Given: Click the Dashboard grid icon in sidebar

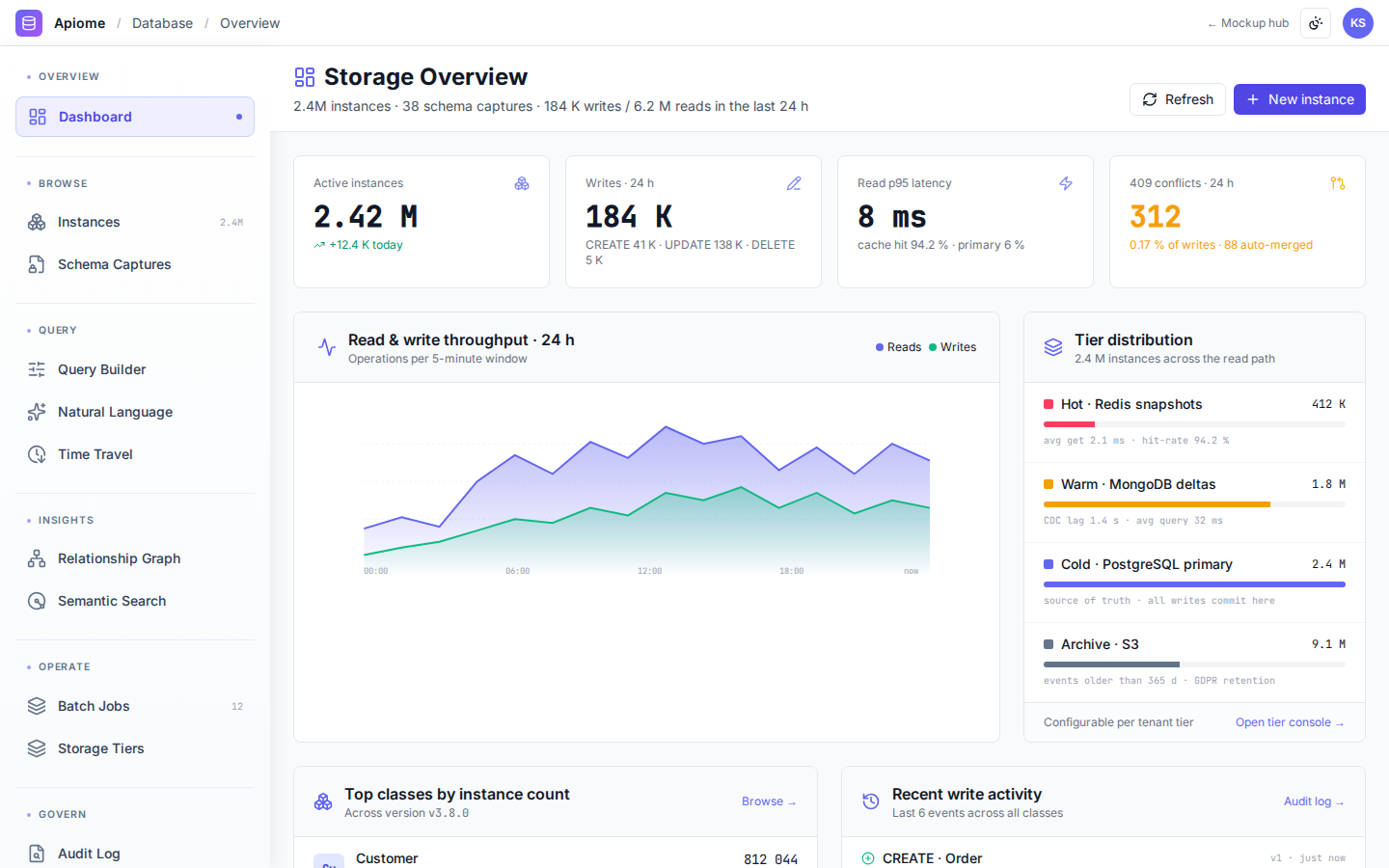Looking at the screenshot, I should (x=38, y=117).
